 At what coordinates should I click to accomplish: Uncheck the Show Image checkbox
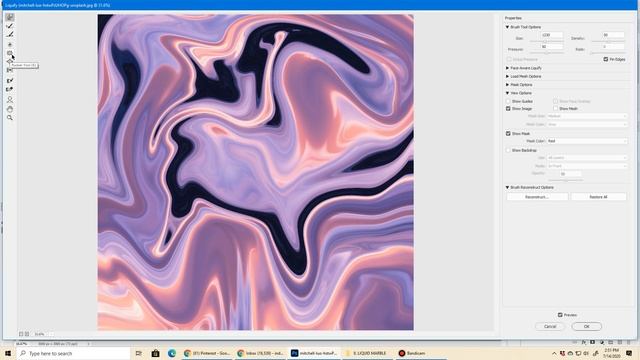tap(508, 109)
